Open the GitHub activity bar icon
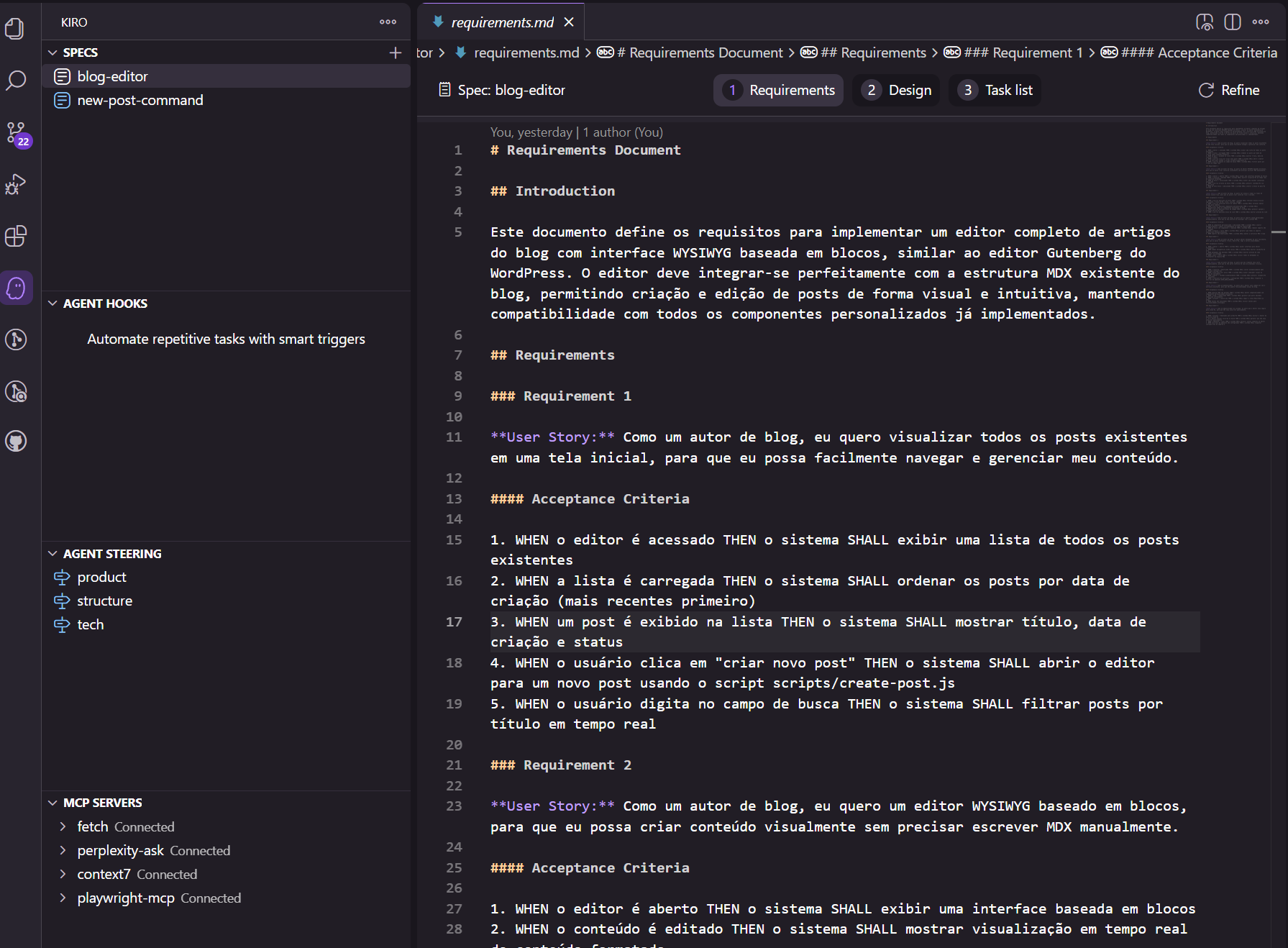The width and height of the screenshot is (1288, 948). 16,441
